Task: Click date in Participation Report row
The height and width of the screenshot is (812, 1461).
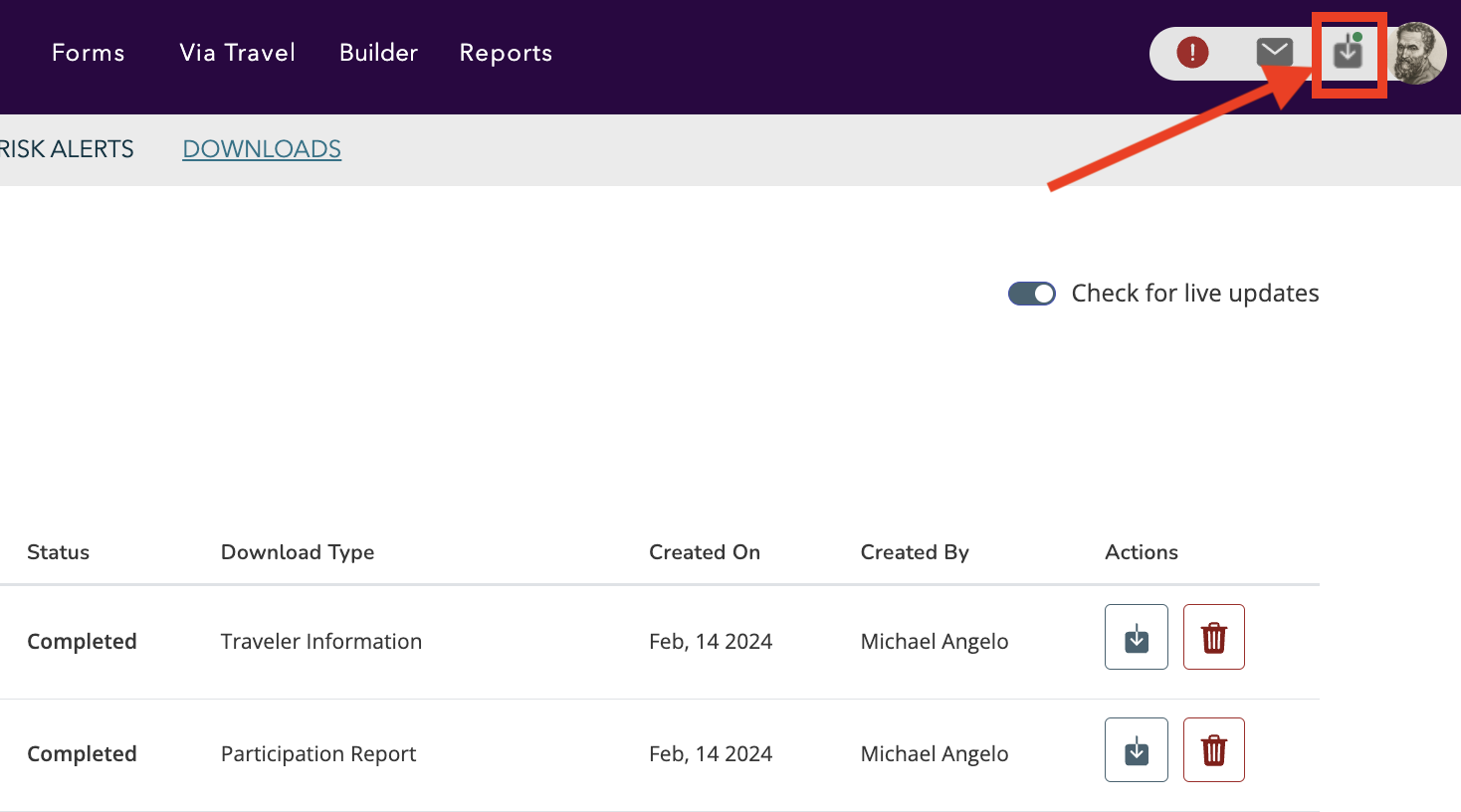Action: point(711,754)
